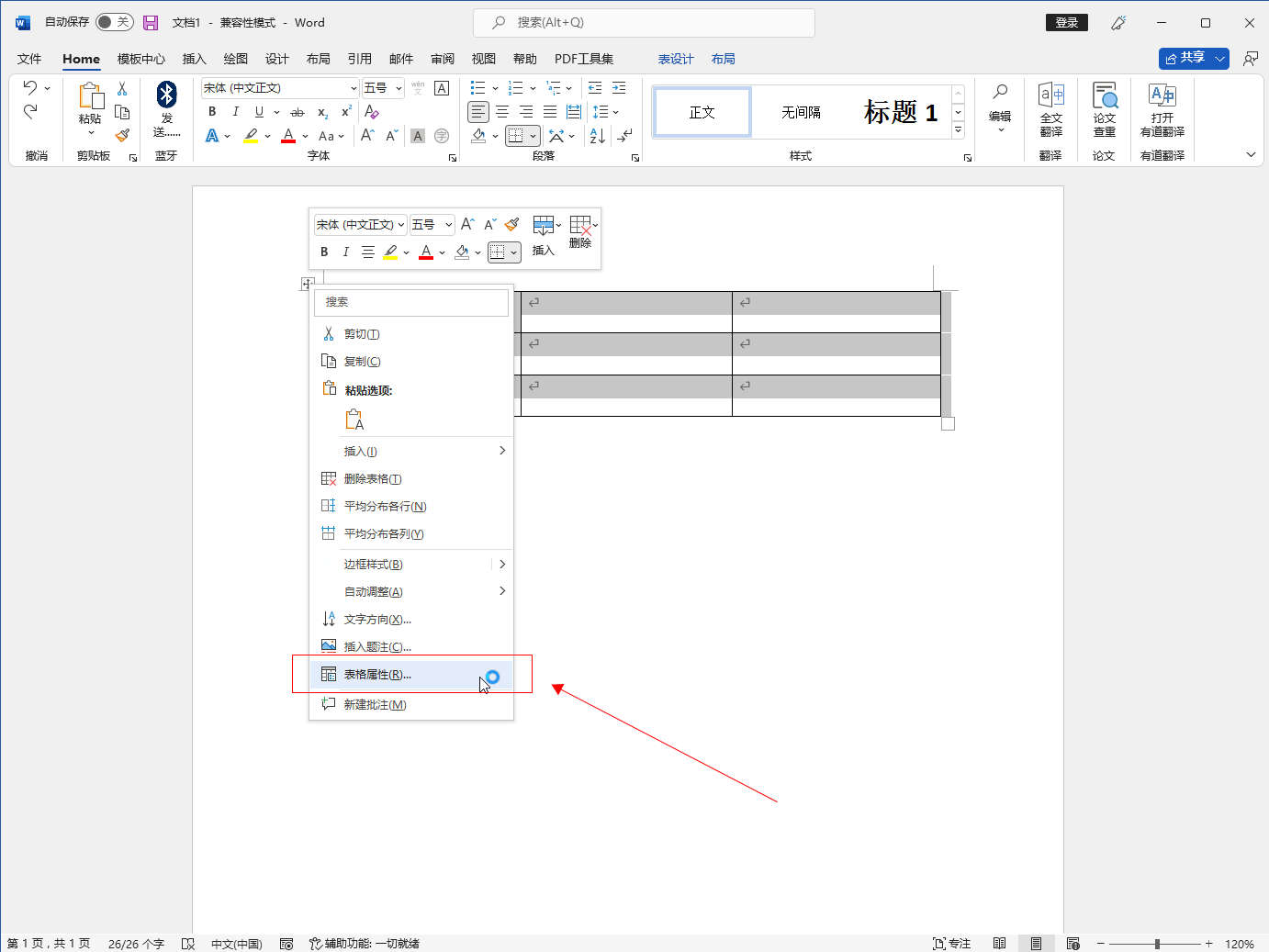Click the table move handle
The image size is (1269, 952).
[308, 284]
